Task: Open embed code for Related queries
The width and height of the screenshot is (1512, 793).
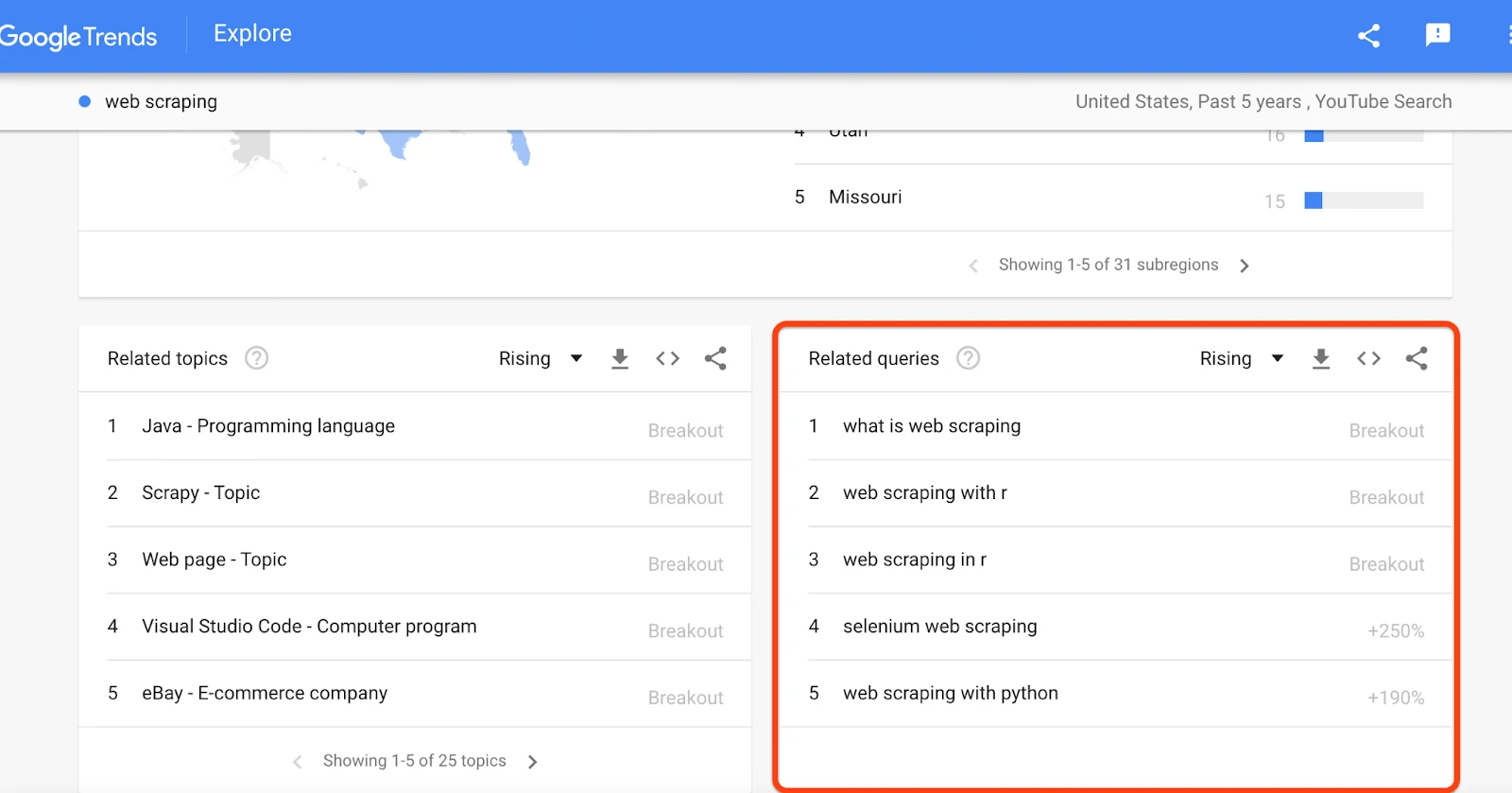Action: [x=1369, y=358]
